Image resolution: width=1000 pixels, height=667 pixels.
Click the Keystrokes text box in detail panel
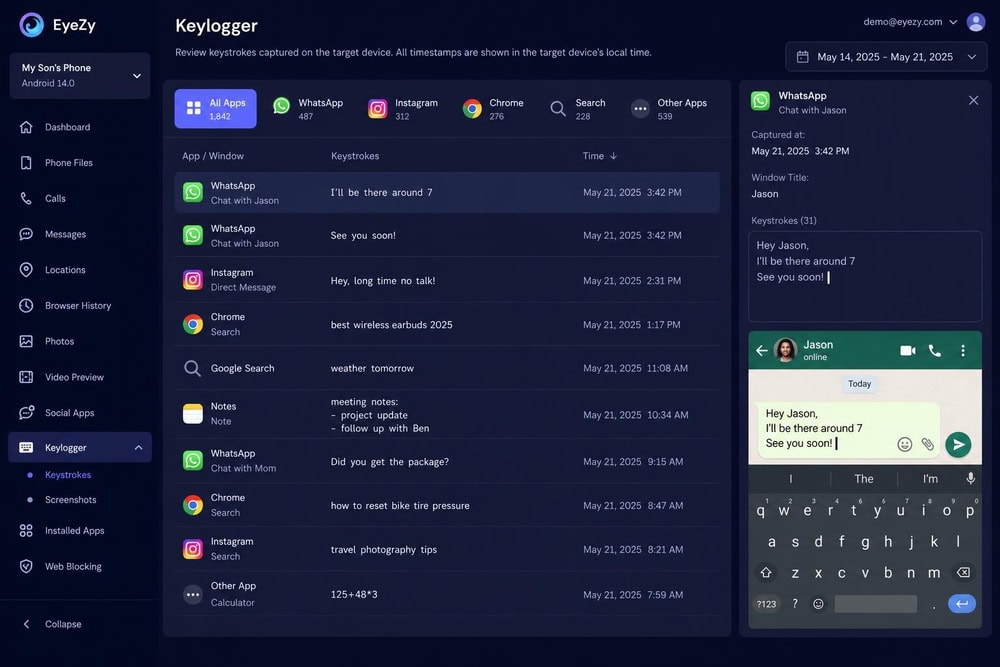coord(865,276)
